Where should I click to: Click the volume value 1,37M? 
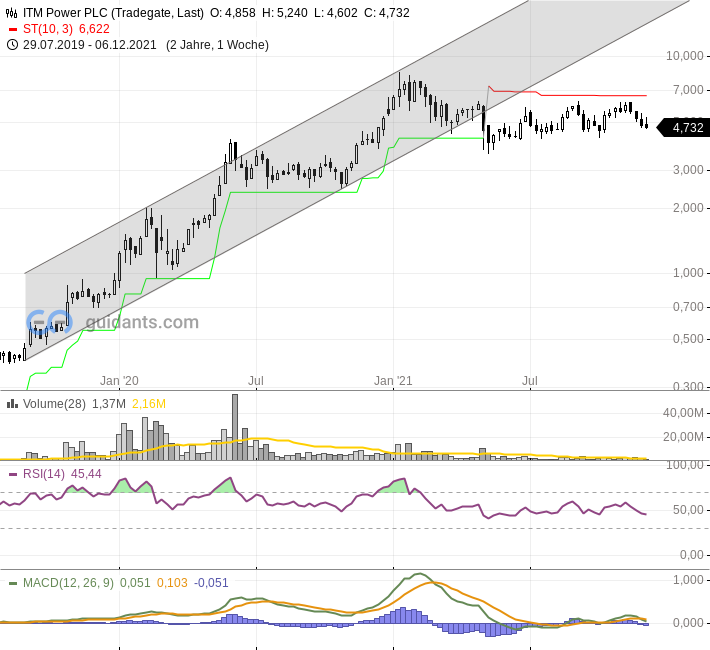[x=109, y=404]
